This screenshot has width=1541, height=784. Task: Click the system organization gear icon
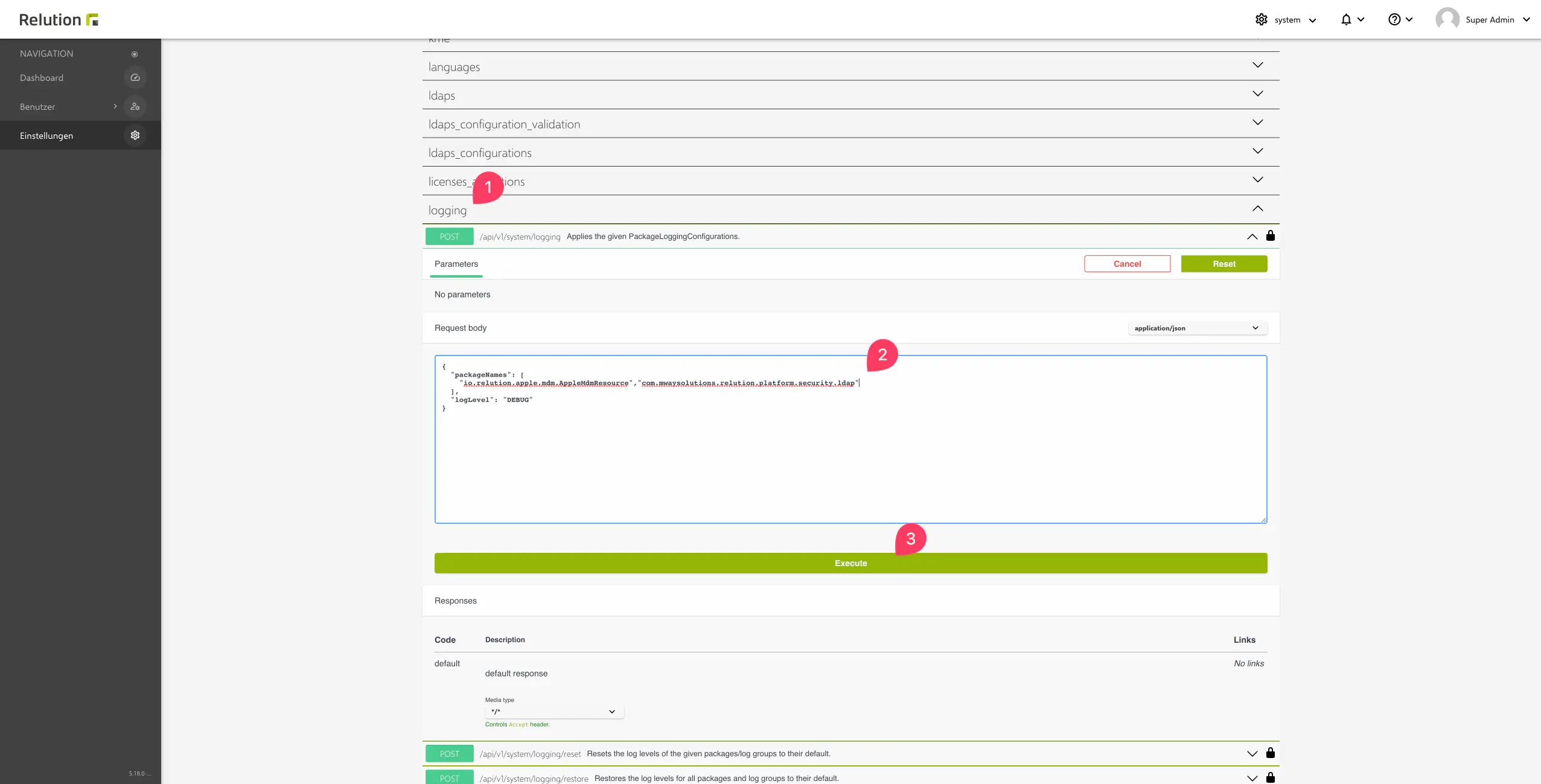[1262, 20]
